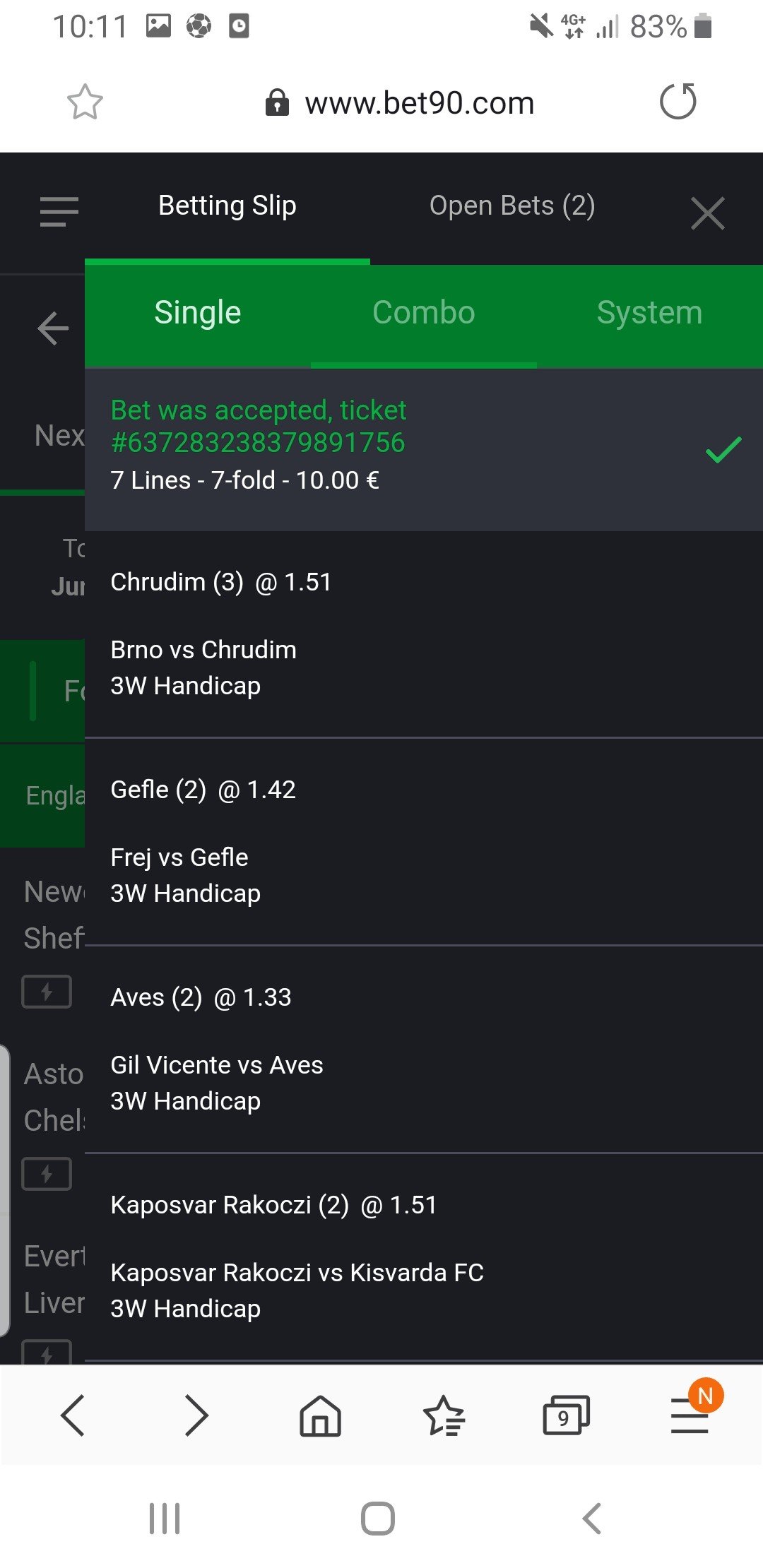763x1568 pixels.
Task: Close the betting slip panel
Action: click(707, 213)
